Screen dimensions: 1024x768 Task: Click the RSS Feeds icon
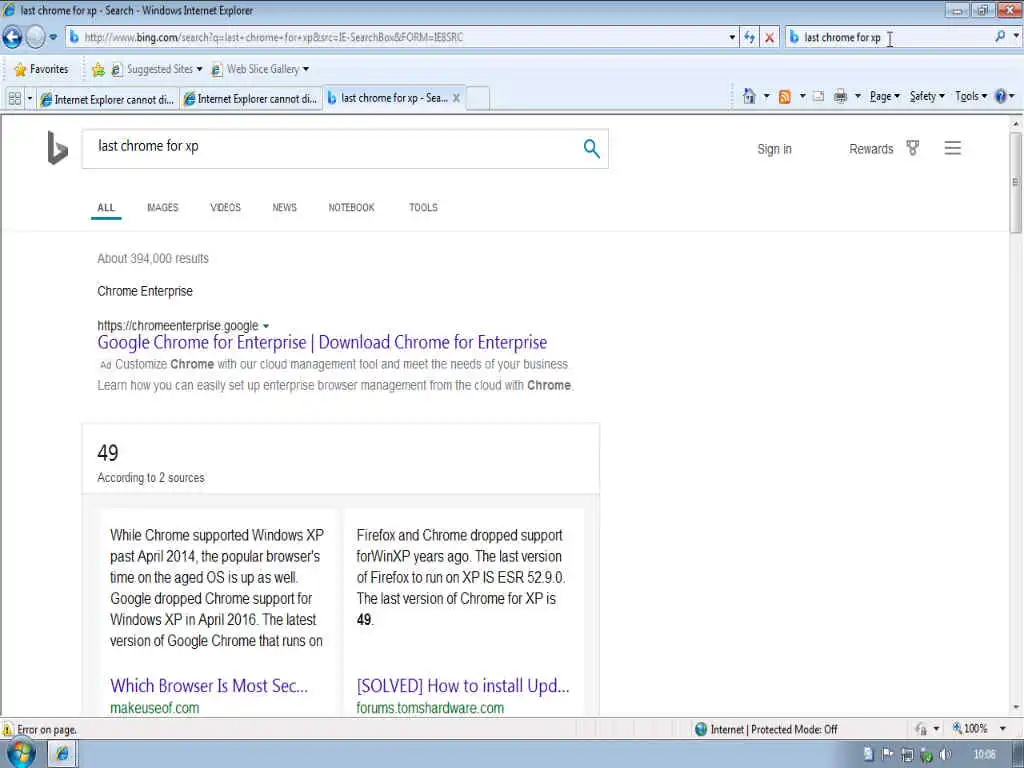784,97
